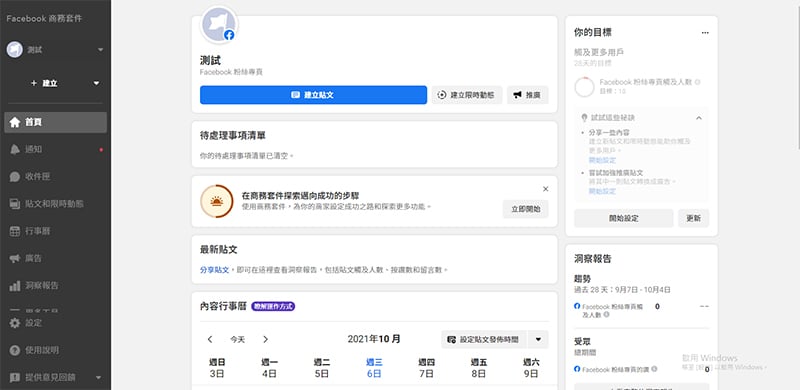The width and height of the screenshot is (800, 390).
Task: Open the 分享貼文 link
Action: click(214, 270)
